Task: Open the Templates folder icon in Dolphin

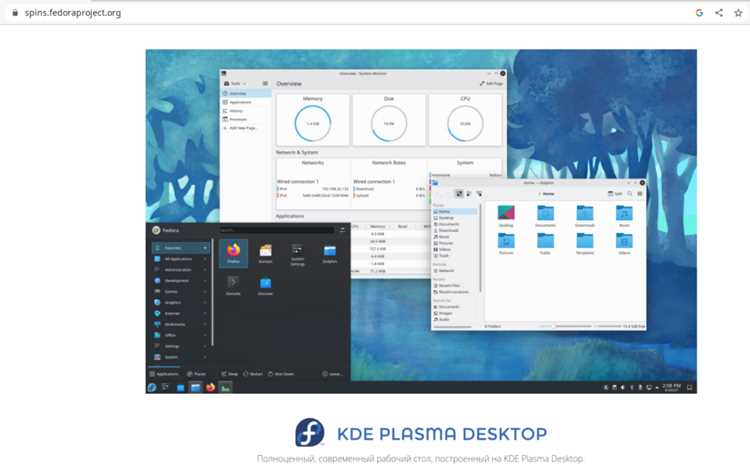Action: pos(585,243)
